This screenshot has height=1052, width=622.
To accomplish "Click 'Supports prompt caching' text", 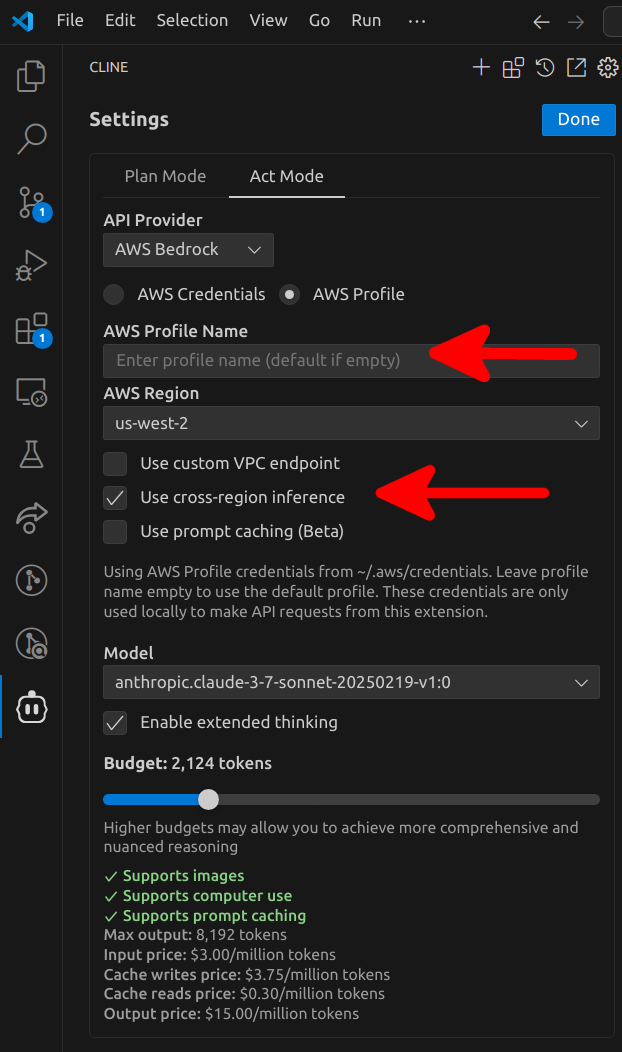I will click(x=214, y=916).
